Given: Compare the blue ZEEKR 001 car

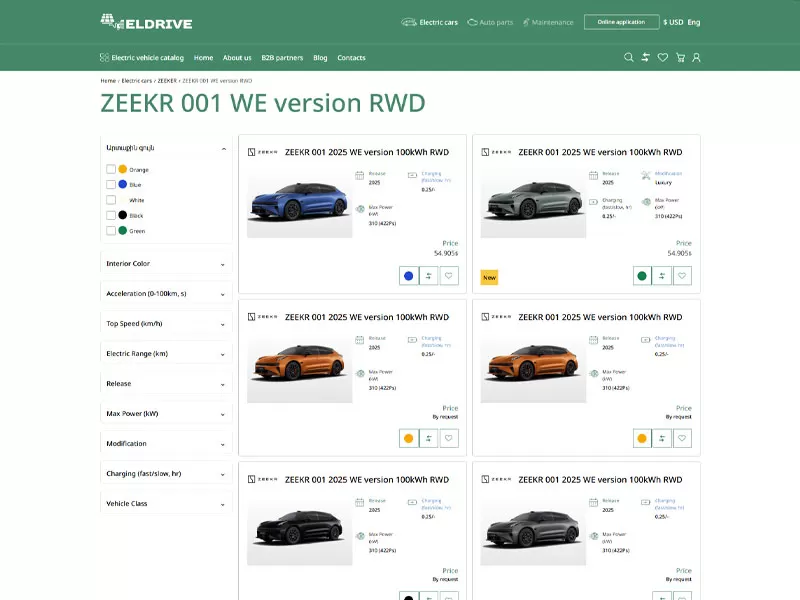Looking at the screenshot, I should click(429, 276).
